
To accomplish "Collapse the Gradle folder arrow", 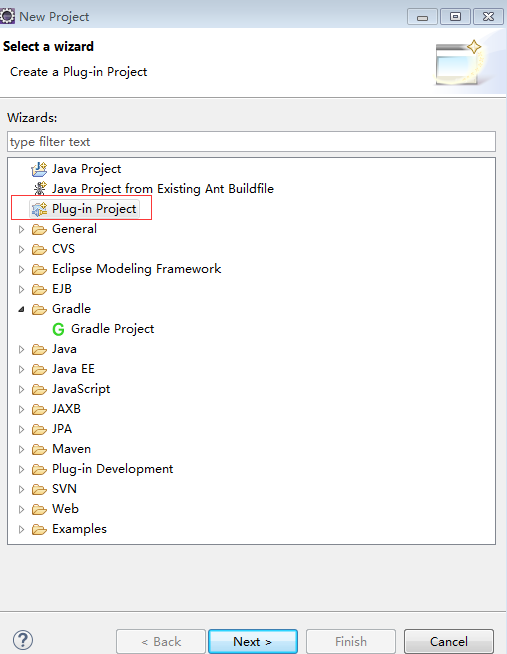I will coord(21,309).
